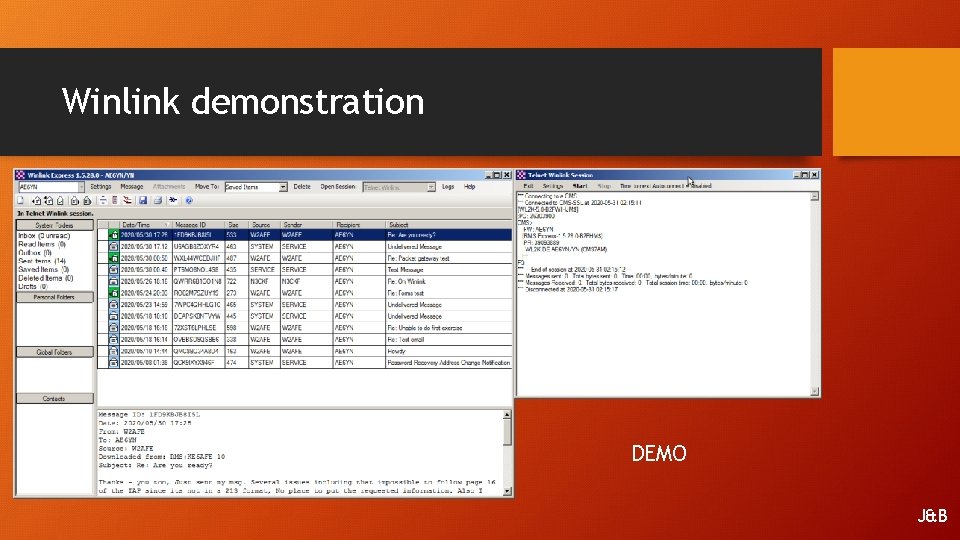Open Help menu in Winlink Express
The height and width of the screenshot is (540, 960).
[x=470, y=187]
